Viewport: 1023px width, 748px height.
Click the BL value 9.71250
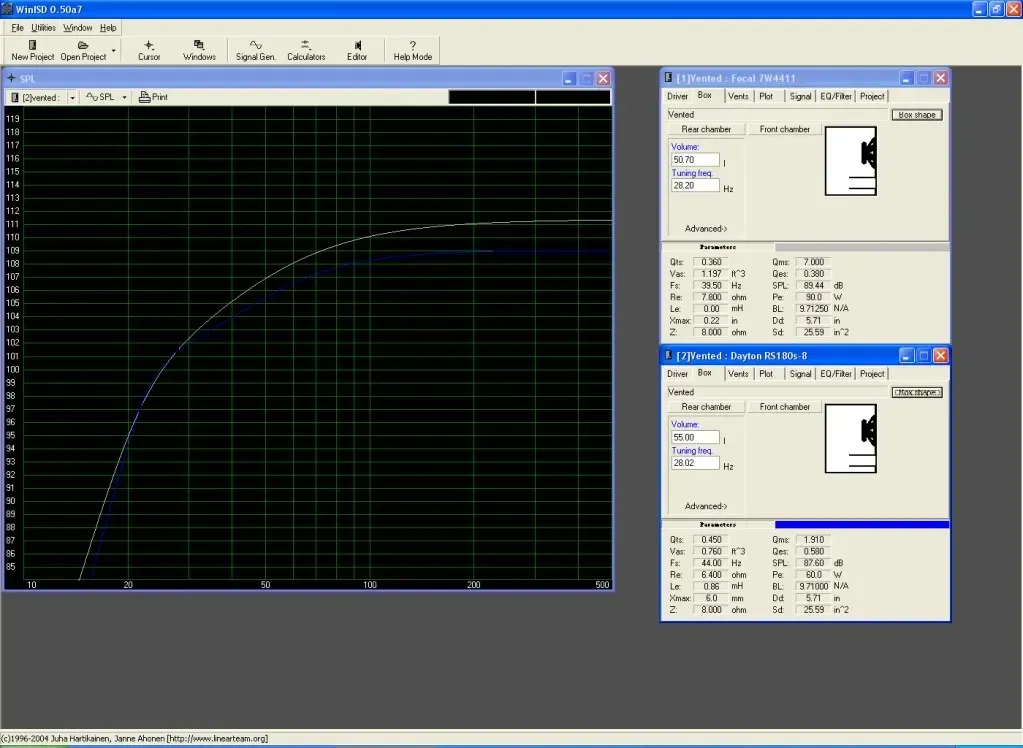click(814, 309)
